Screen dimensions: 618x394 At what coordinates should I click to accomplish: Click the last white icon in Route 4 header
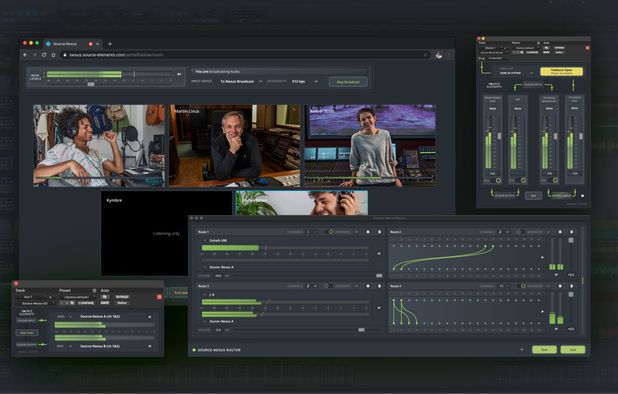tap(571, 286)
